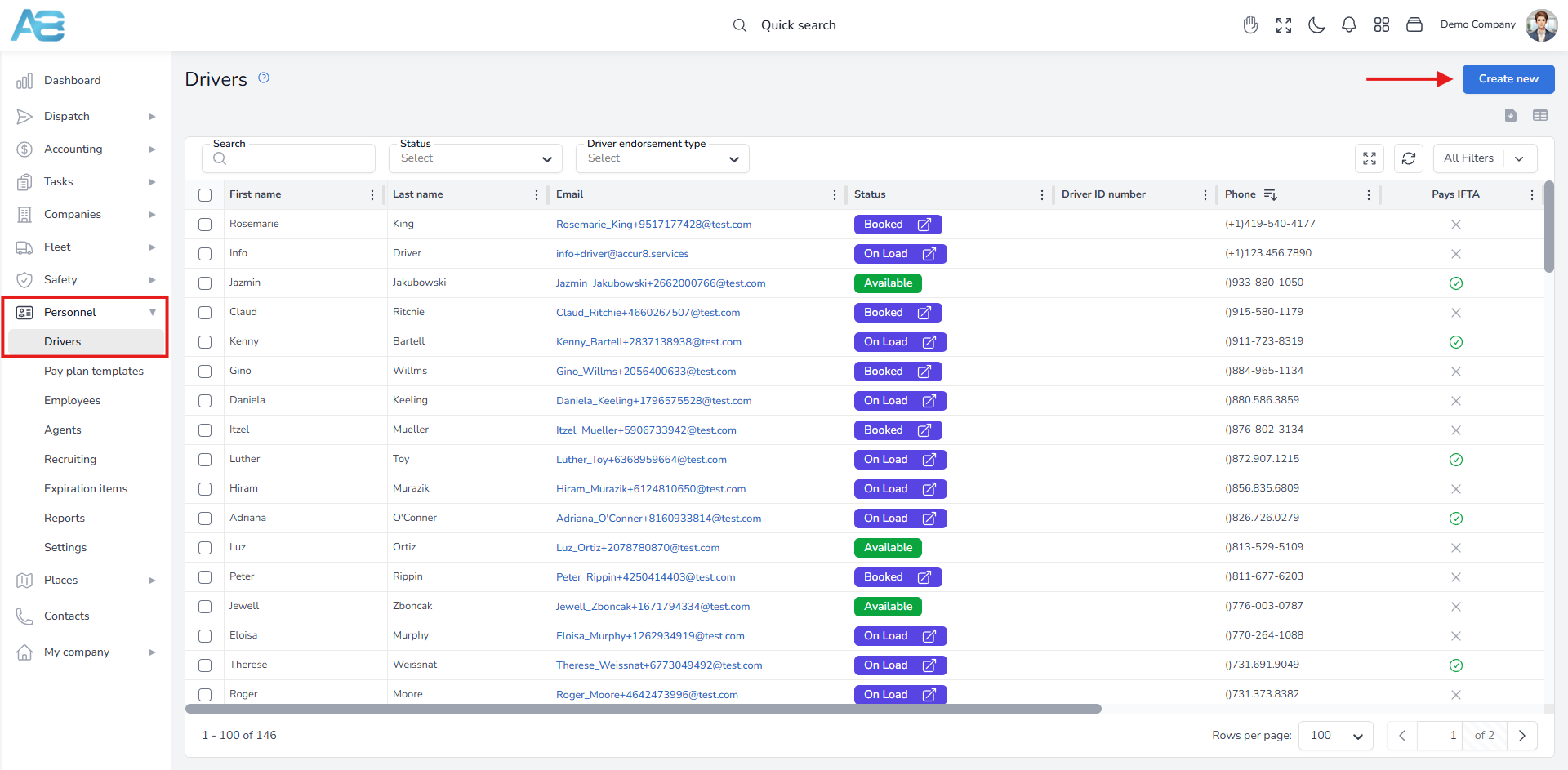Select the checkbox for Rosemarie King
Image resolution: width=1568 pixels, height=770 pixels.
(205, 225)
